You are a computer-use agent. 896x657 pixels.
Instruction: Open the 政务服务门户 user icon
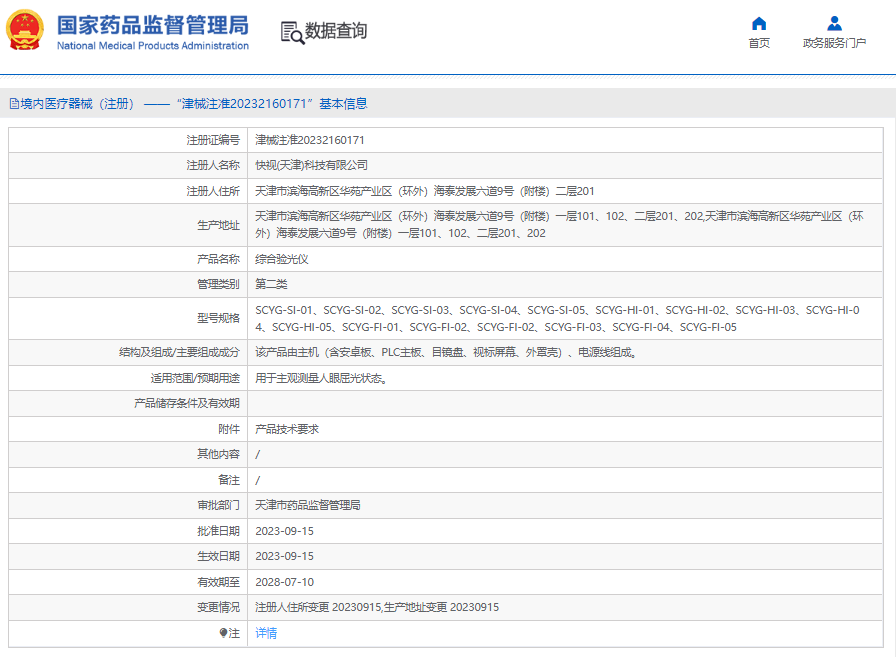834,23
